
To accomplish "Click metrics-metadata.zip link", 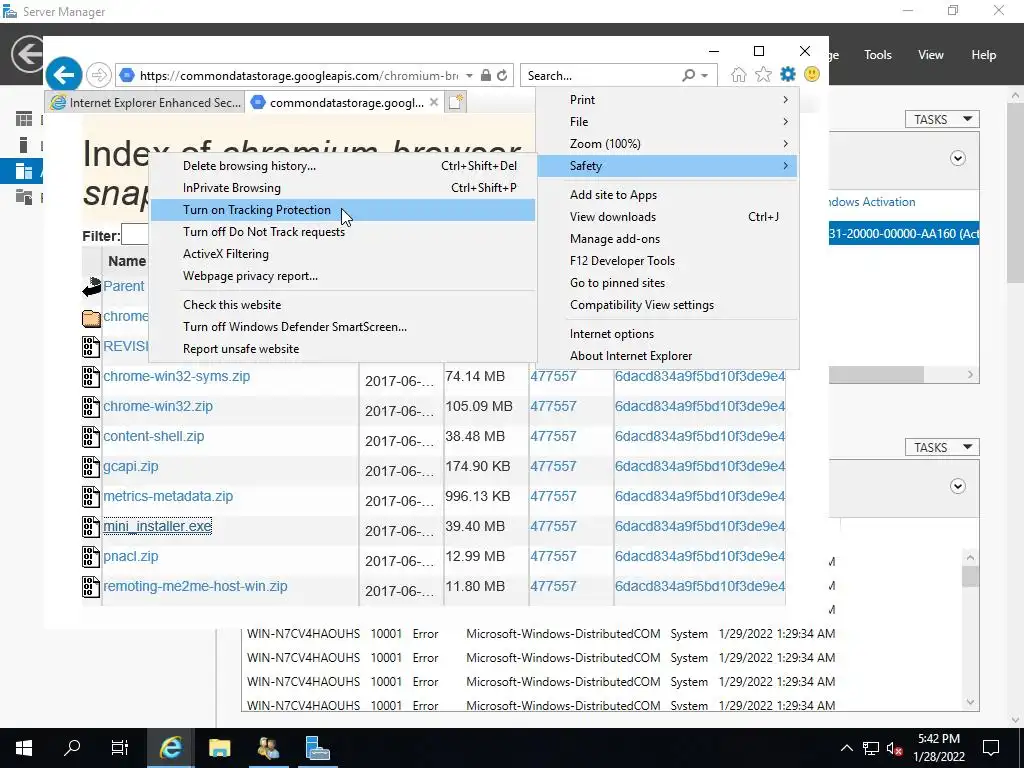I will [x=168, y=496].
